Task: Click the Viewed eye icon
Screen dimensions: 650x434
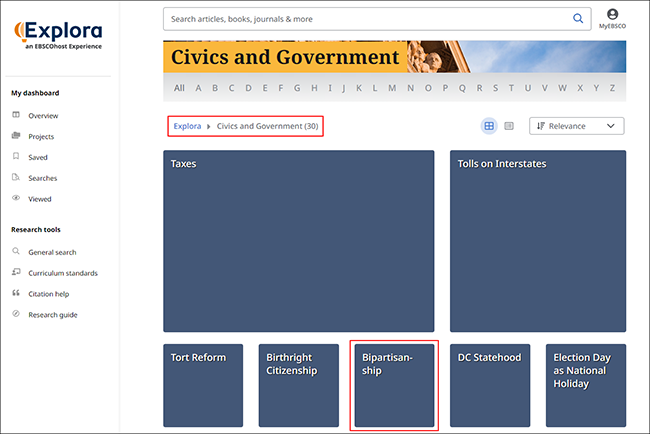Action: coord(16,198)
